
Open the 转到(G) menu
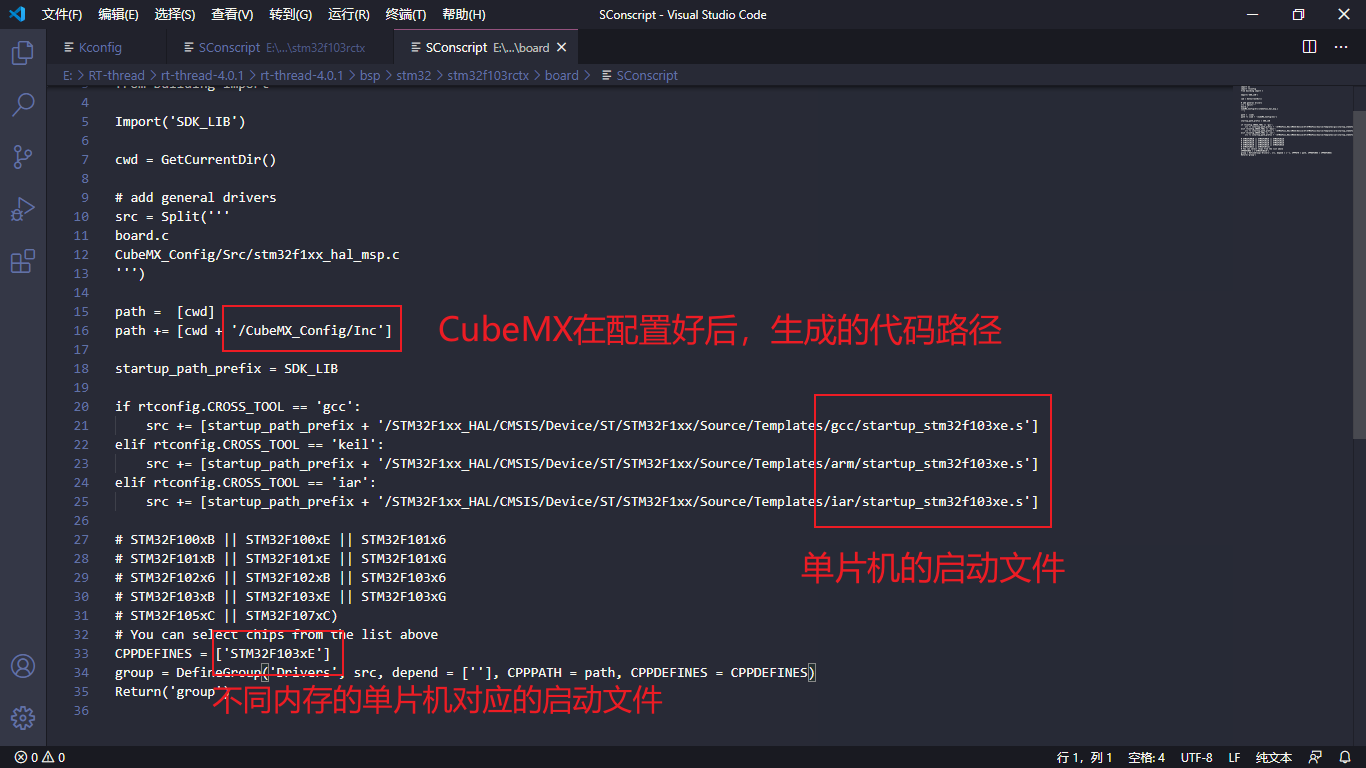tap(290, 14)
